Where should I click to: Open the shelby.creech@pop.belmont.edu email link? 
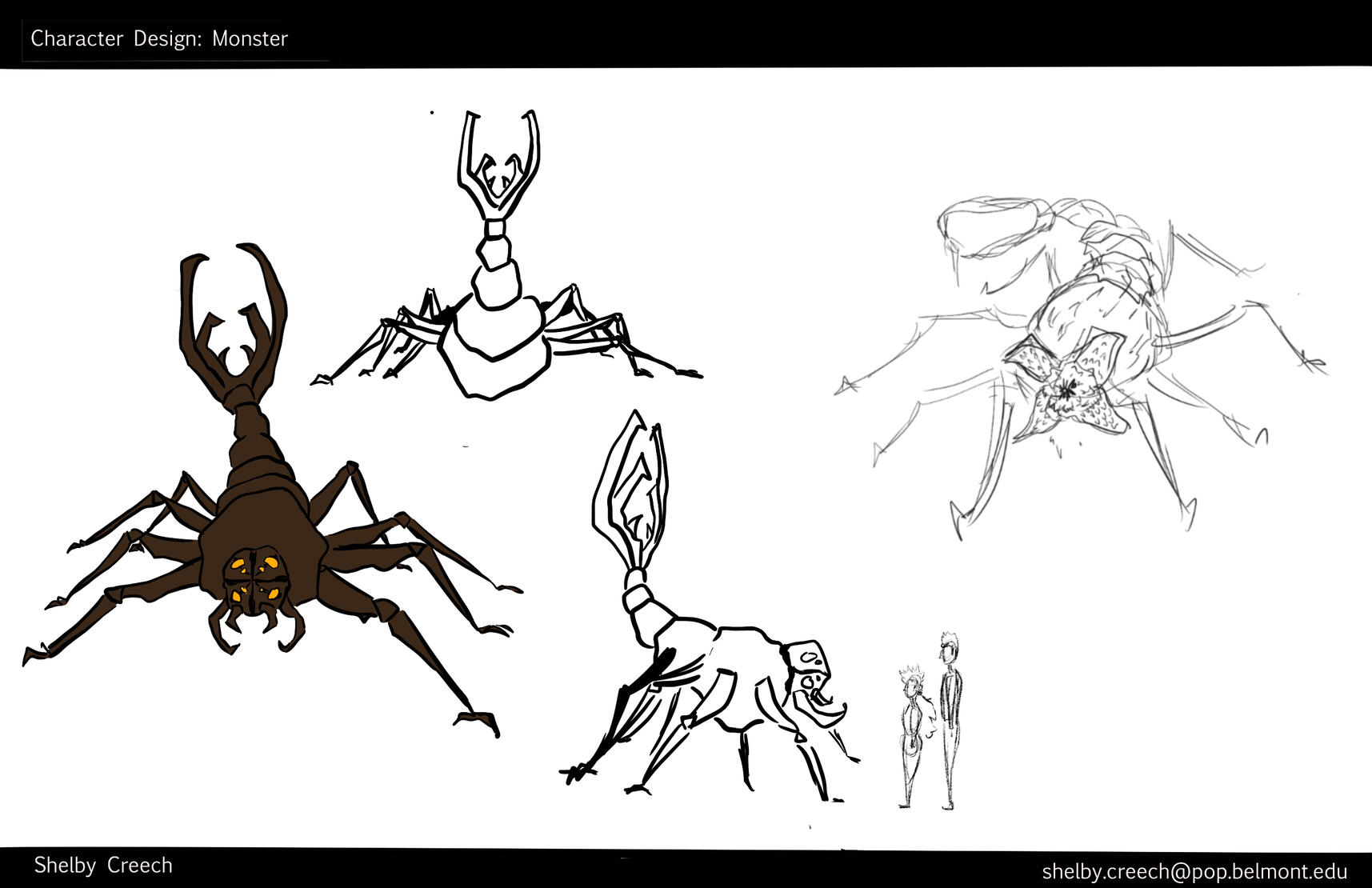click(x=1194, y=870)
